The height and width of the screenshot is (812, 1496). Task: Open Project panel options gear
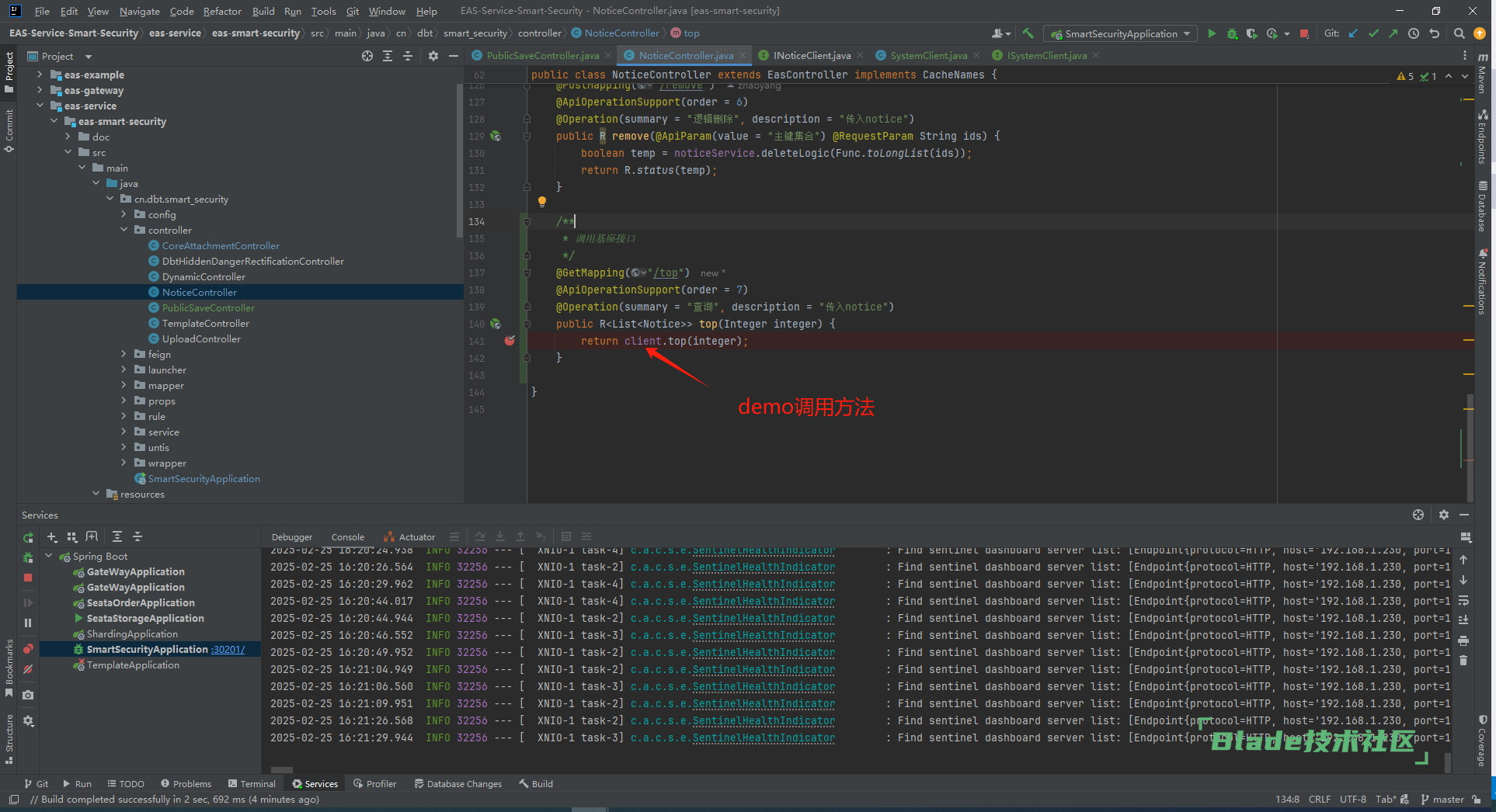(433, 56)
